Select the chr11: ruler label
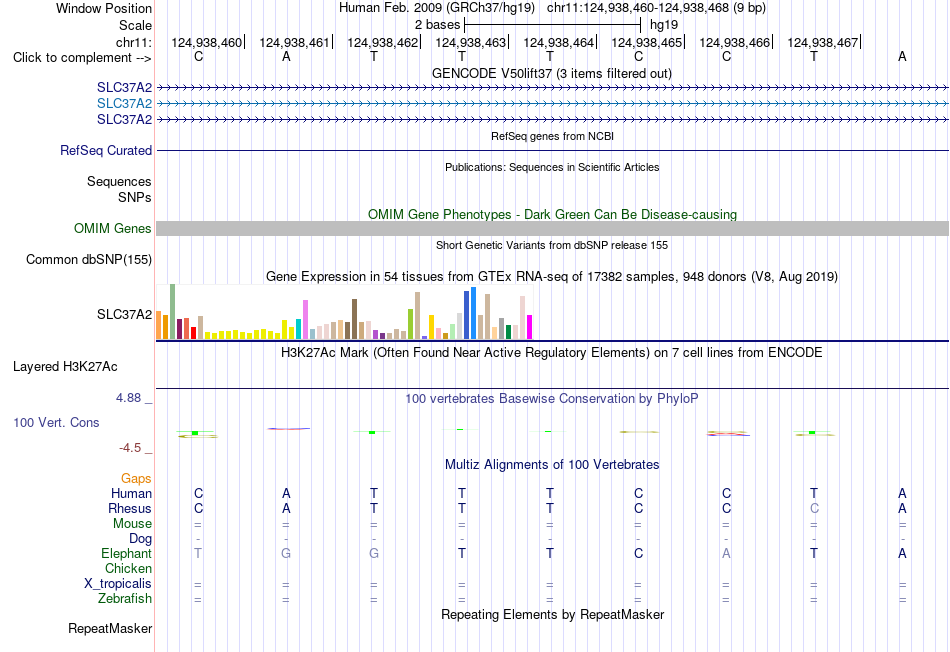Image resolution: width=950 pixels, height=652 pixels. click(x=134, y=42)
